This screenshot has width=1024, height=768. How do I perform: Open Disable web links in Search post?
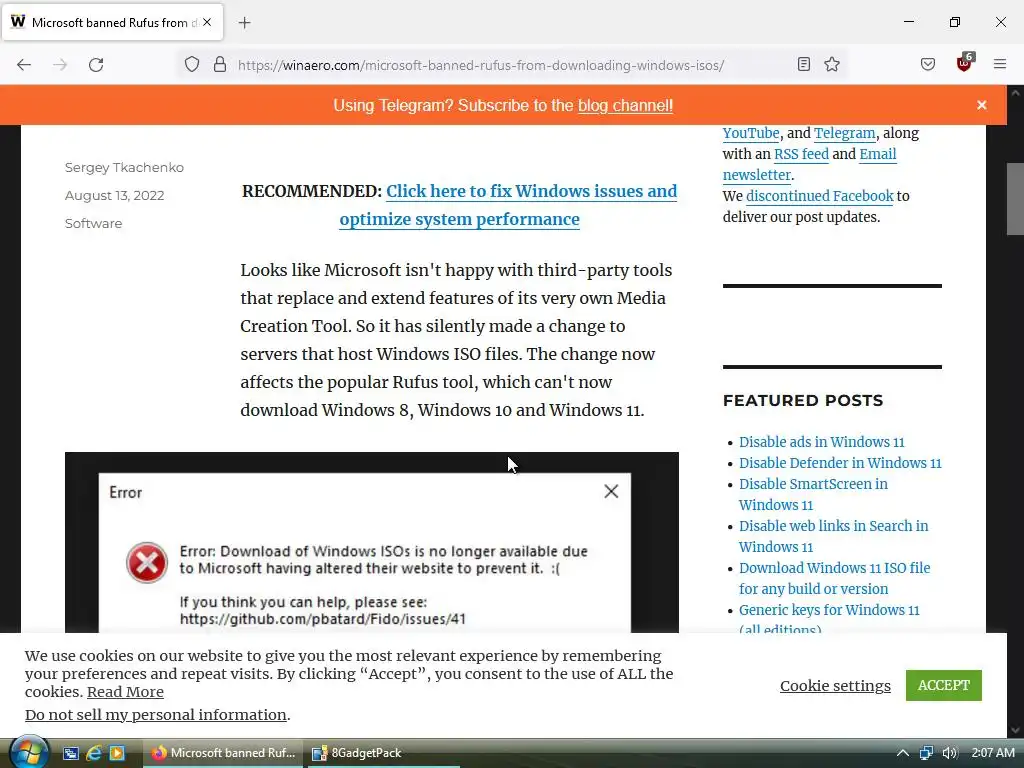coord(833,536)
